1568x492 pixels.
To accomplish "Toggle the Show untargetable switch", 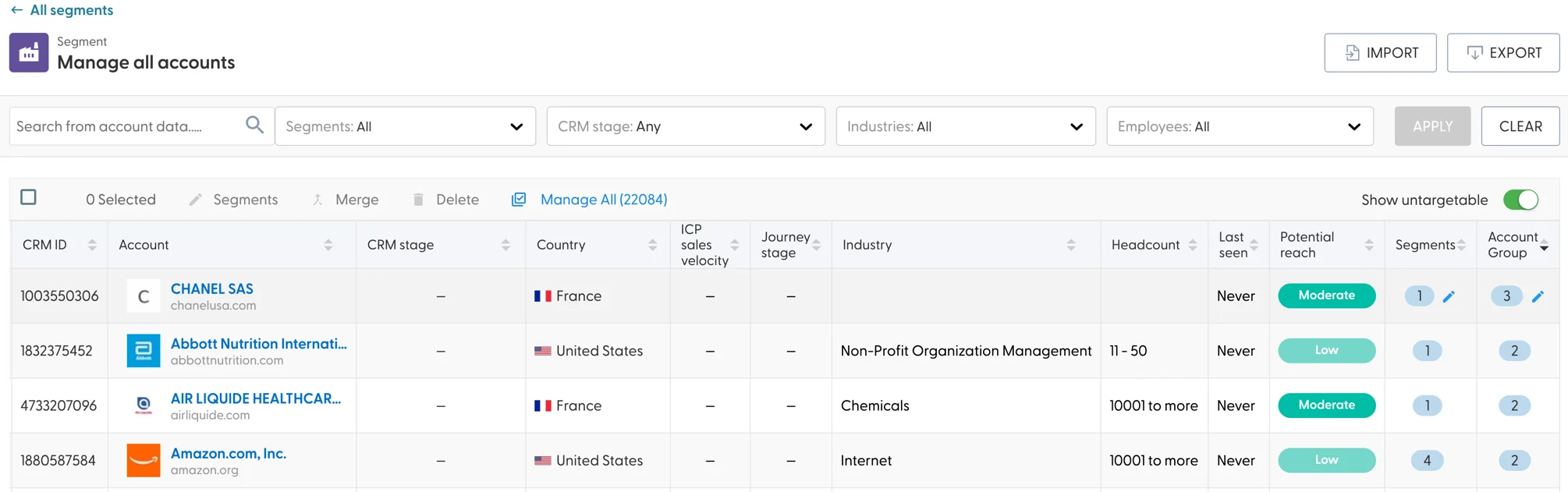I will click(1520, 200).
